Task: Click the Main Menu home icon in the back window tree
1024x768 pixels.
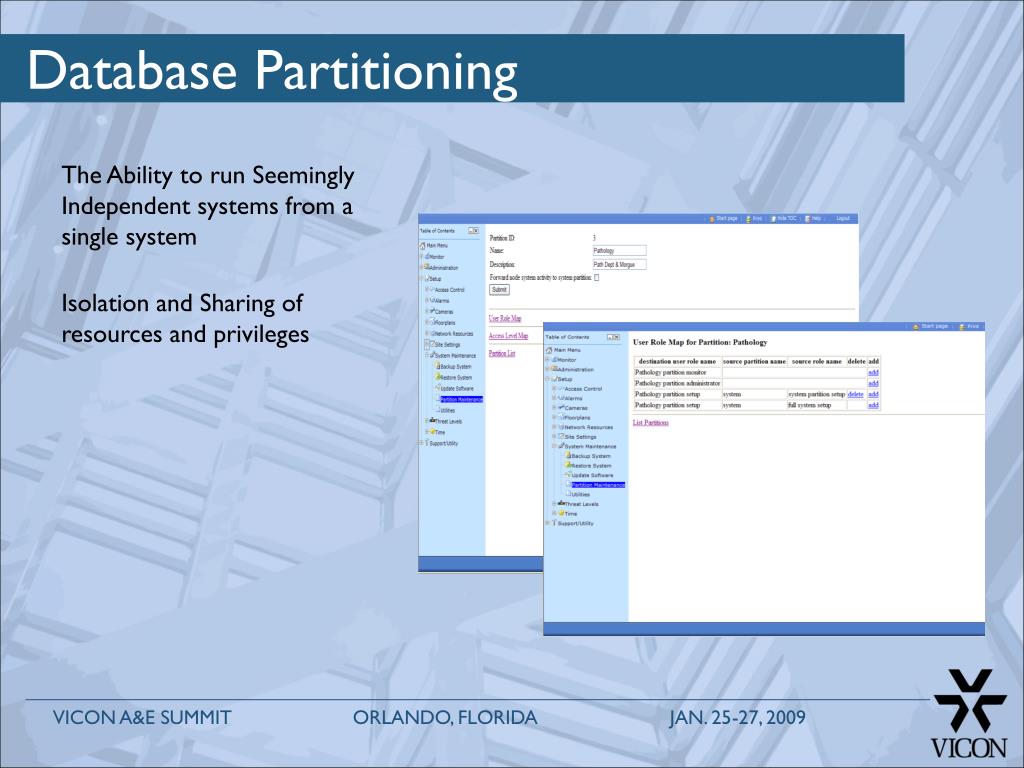Action: click(x=423, y=246)
